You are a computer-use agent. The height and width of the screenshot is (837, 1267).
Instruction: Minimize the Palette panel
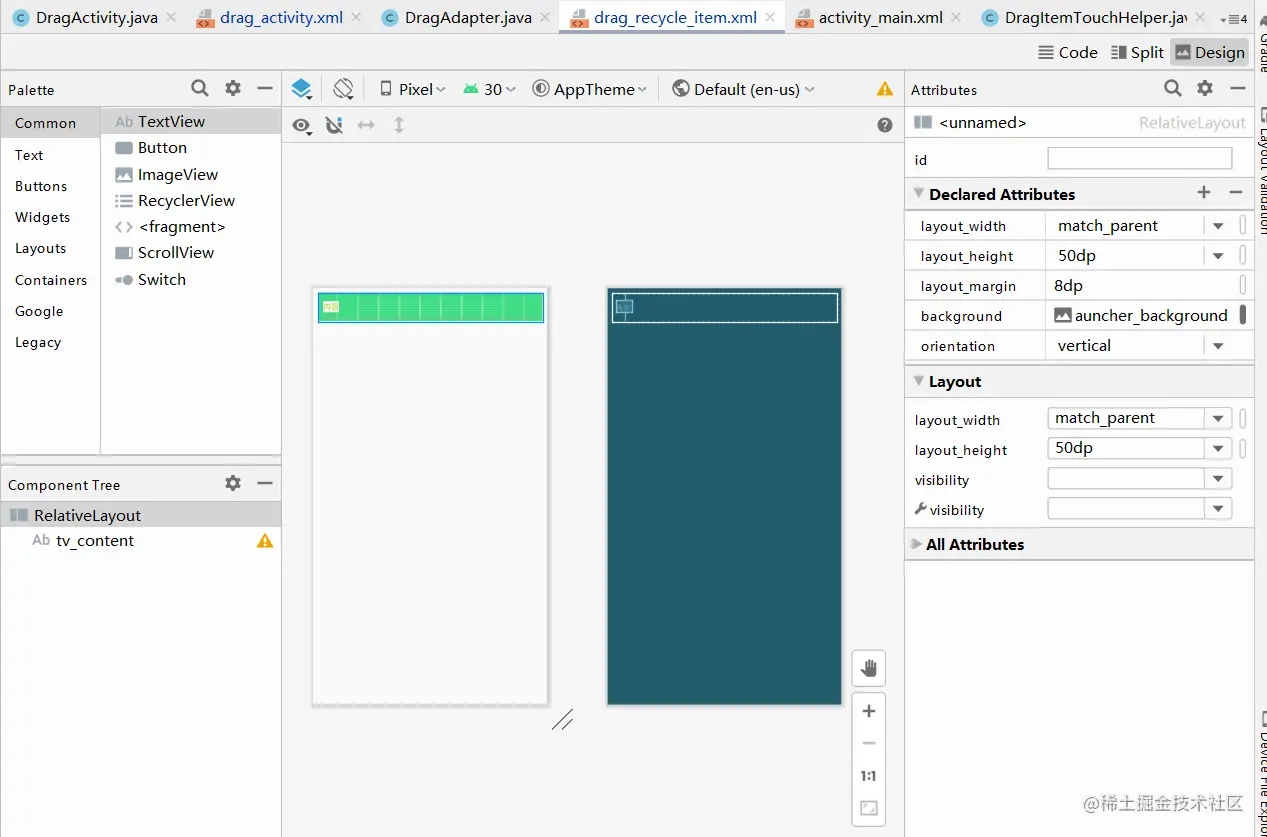pyautogui.click(x=265, y=88)
